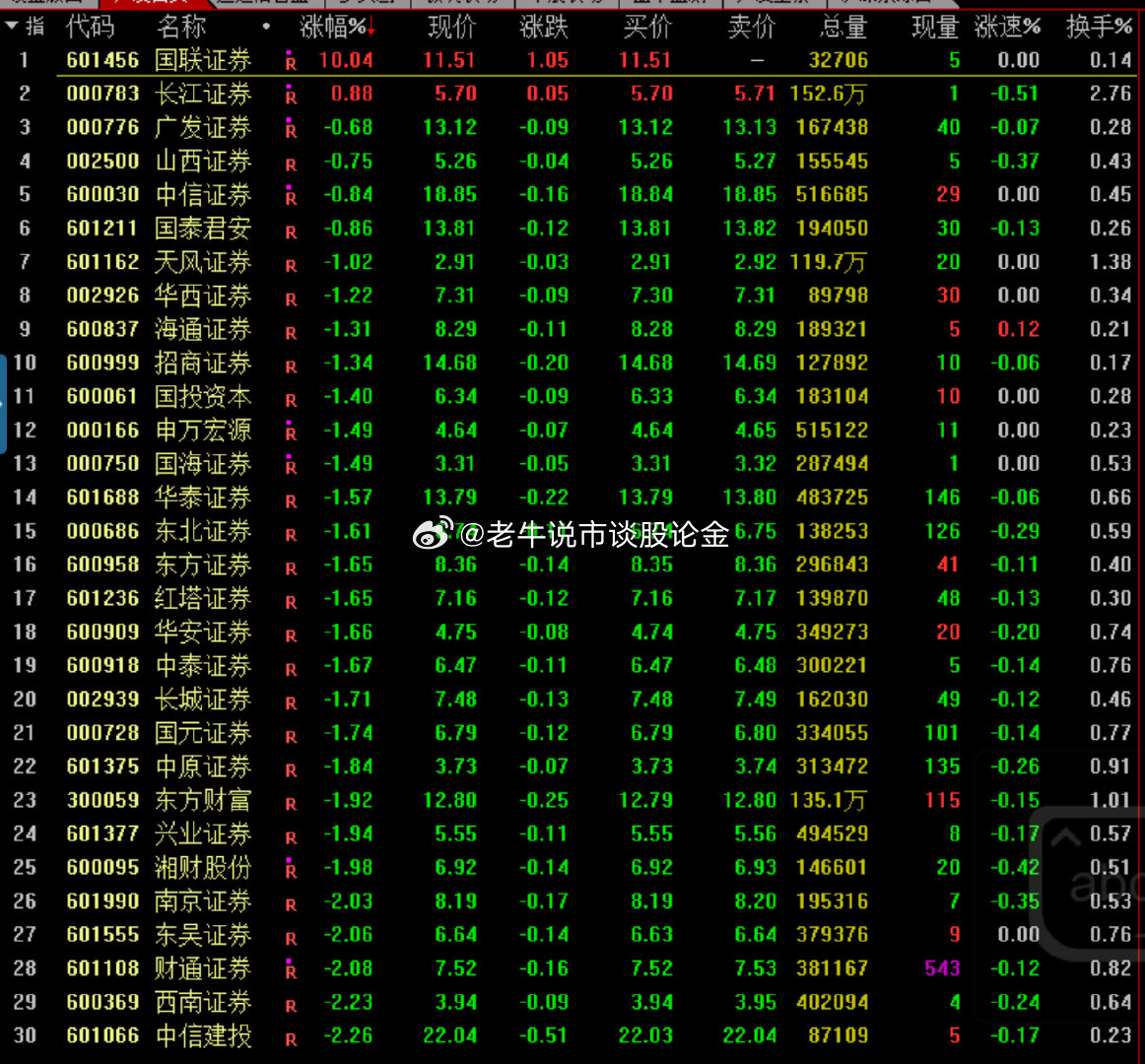Sort by the 现价 column header
Image resolution: width=1145 pixels, height=1064 pixels.
(x=451, y=27)
